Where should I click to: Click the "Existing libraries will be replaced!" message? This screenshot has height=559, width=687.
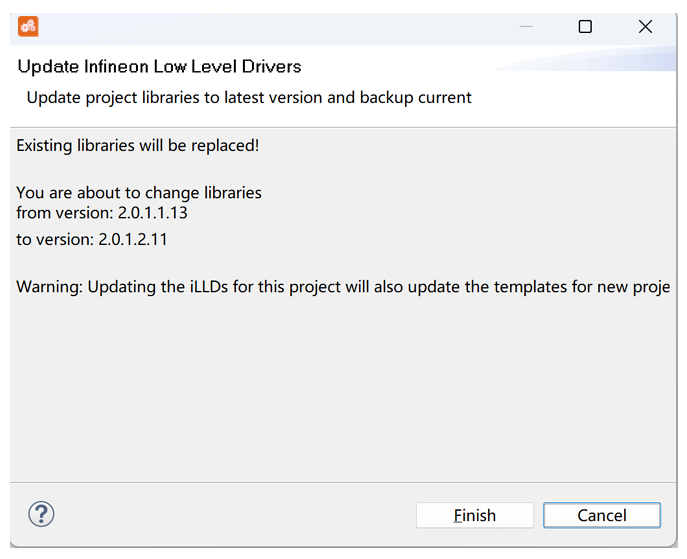point(138,145)
